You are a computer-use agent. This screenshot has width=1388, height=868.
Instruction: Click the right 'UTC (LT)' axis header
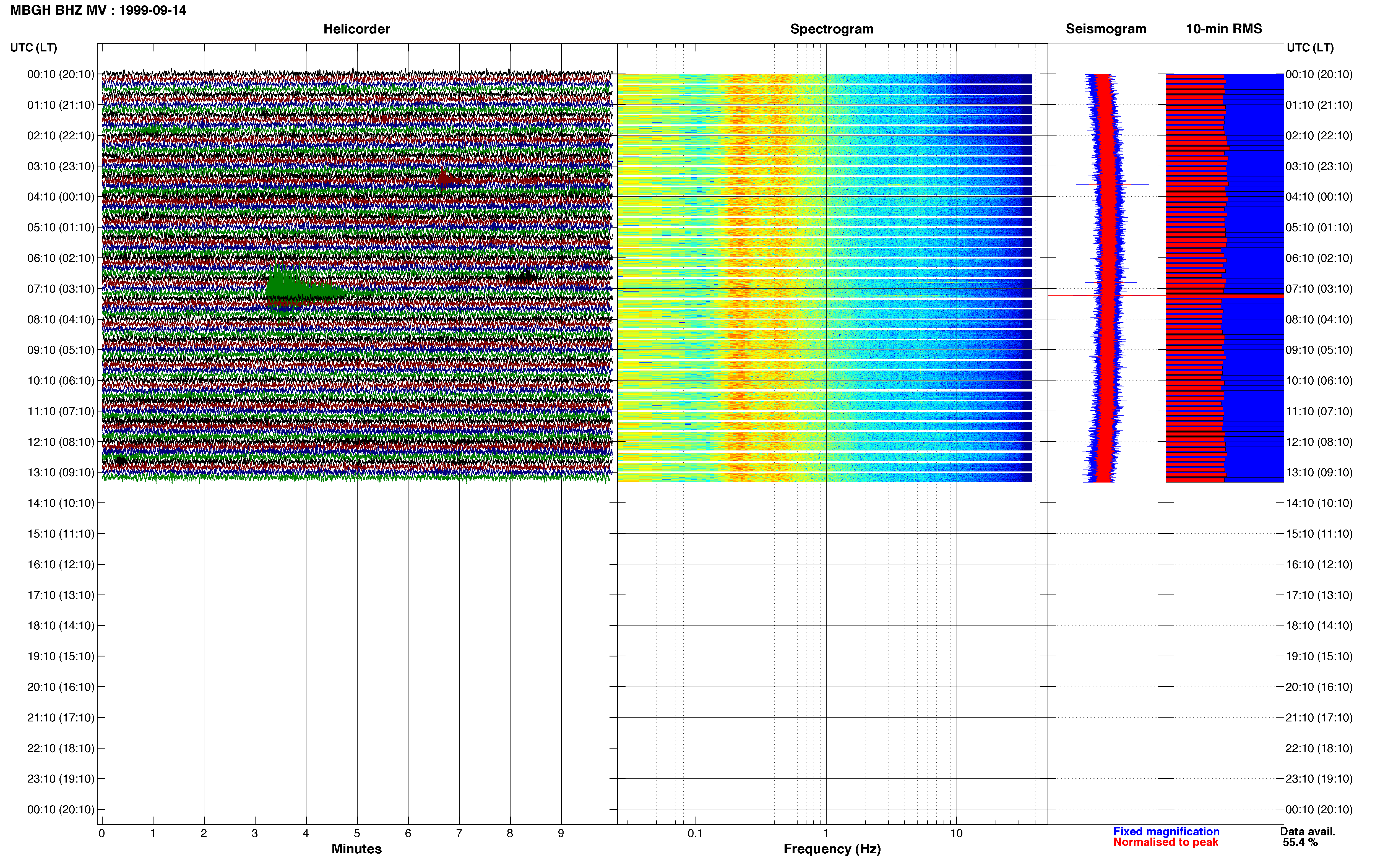[x=1310, y=48]
